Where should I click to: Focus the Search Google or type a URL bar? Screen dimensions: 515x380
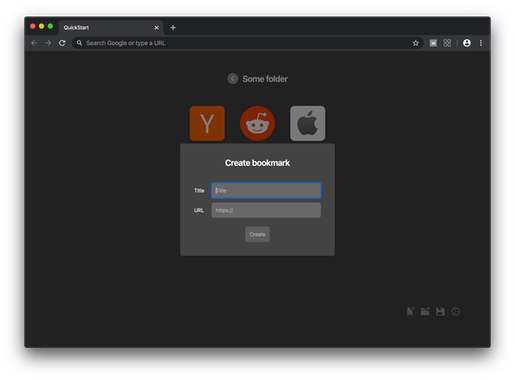click(x=247, y=43)
